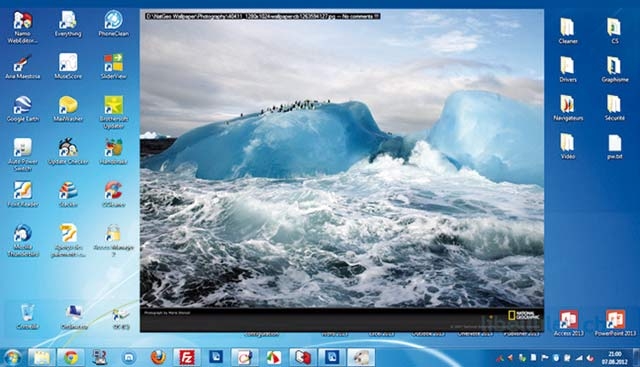
Task: Open Google Chrome from the taskbar
Action: 71,358
